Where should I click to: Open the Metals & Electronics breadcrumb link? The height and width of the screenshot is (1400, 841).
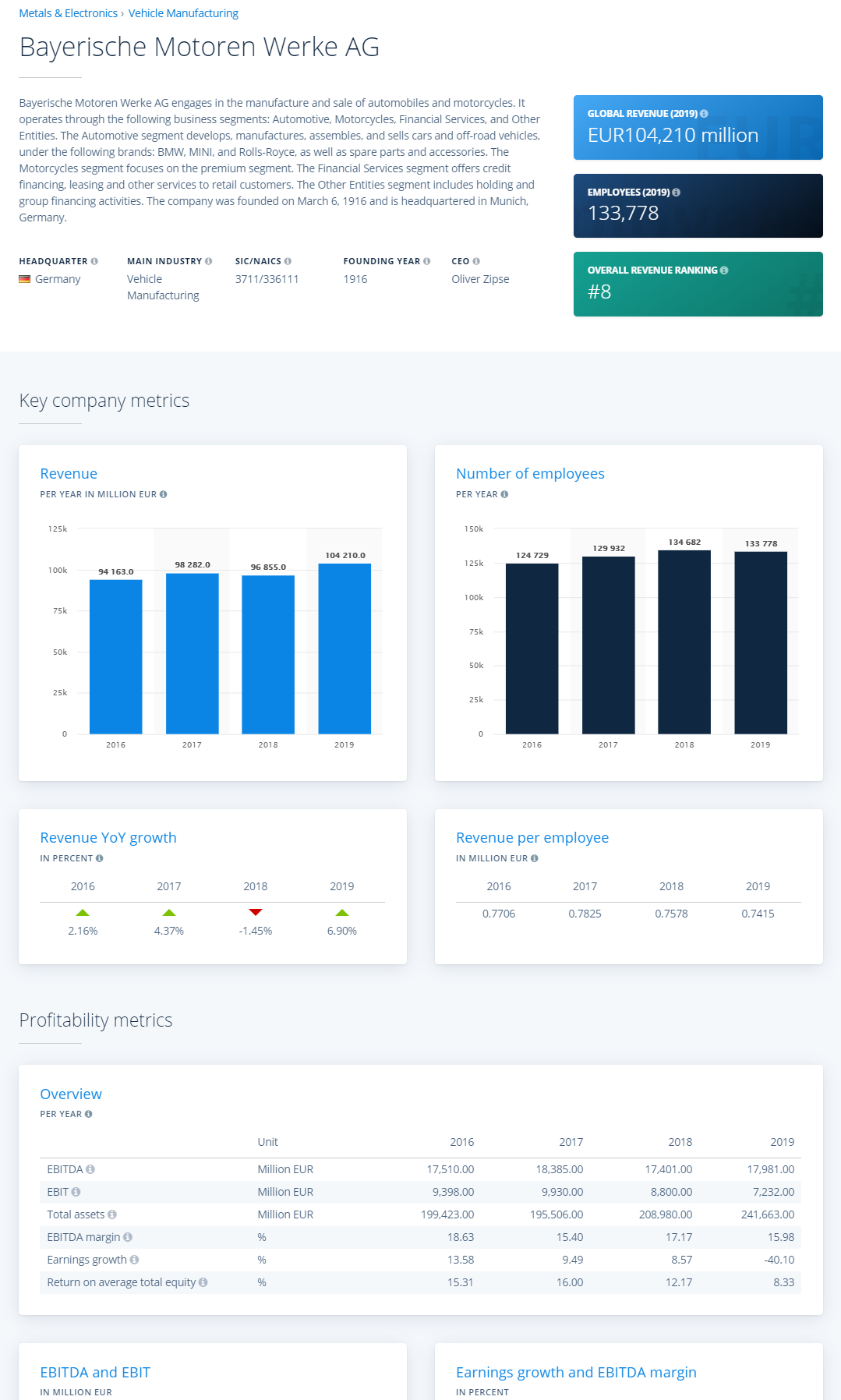coord(68,13)
